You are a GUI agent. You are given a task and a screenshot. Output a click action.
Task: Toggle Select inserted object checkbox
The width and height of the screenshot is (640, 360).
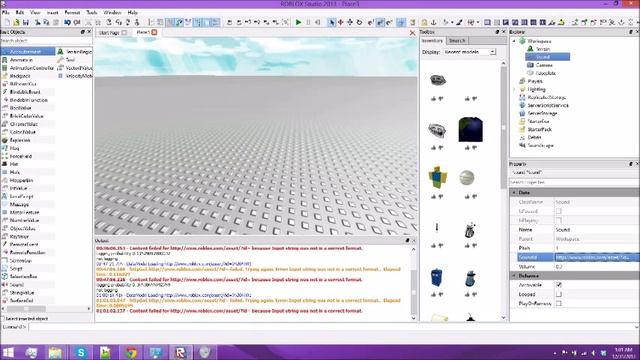(3, 318)
